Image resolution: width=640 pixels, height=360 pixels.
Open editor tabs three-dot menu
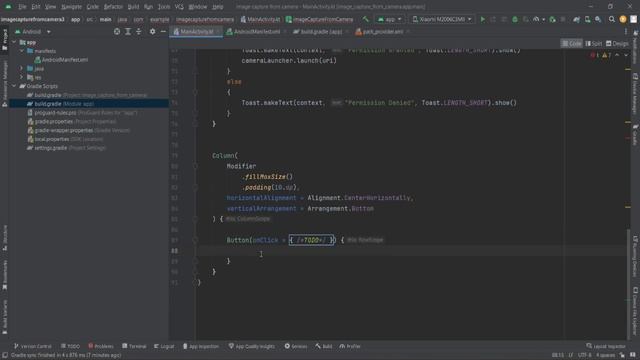coord(626,31)
